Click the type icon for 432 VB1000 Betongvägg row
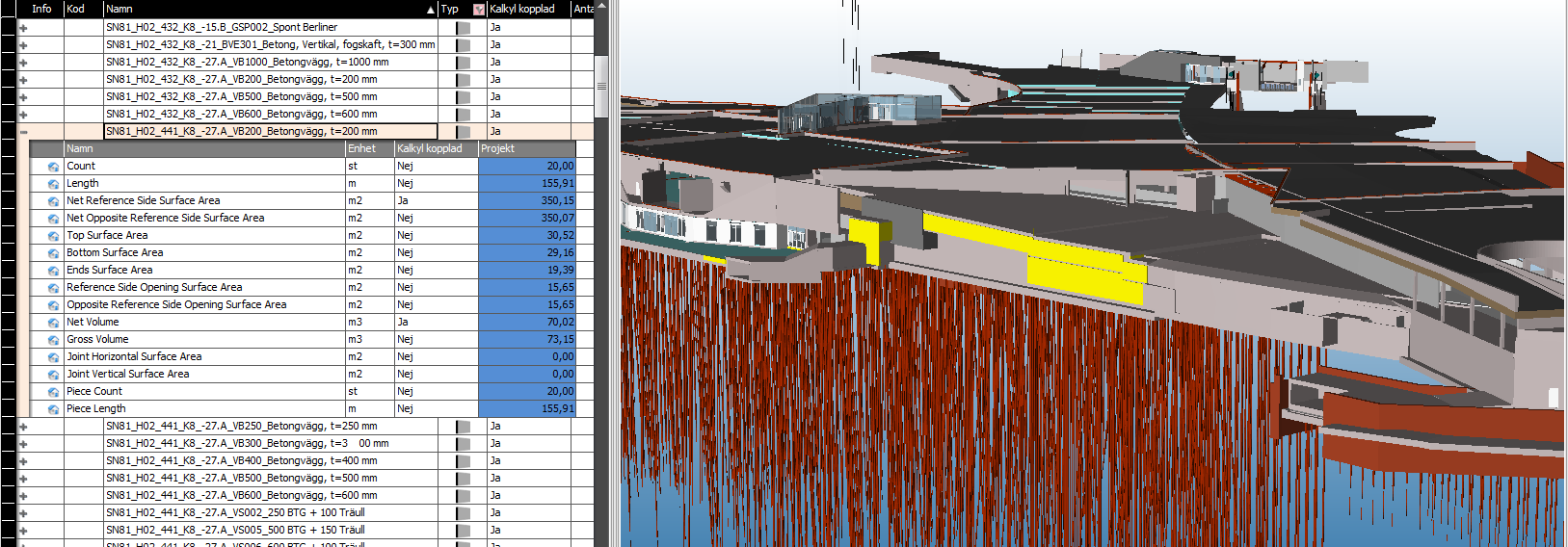 (463, 63)
